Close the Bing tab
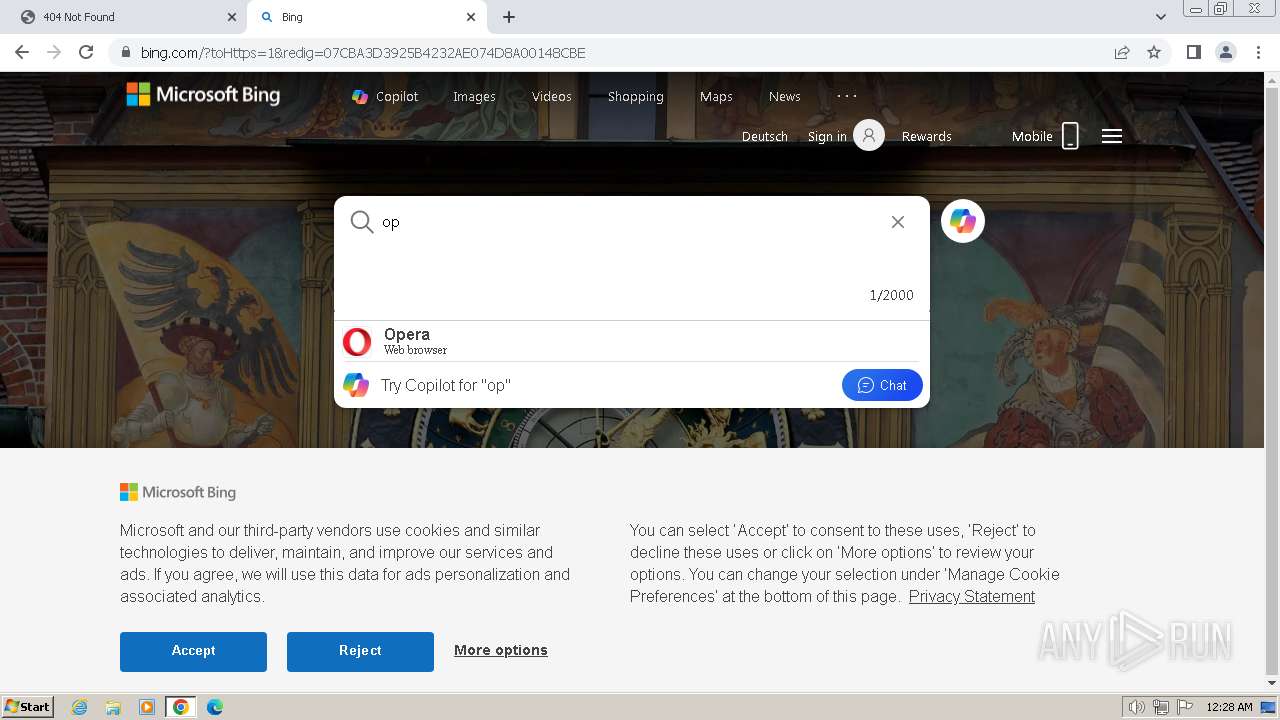1280x720 pixels. tap(471, 17)
